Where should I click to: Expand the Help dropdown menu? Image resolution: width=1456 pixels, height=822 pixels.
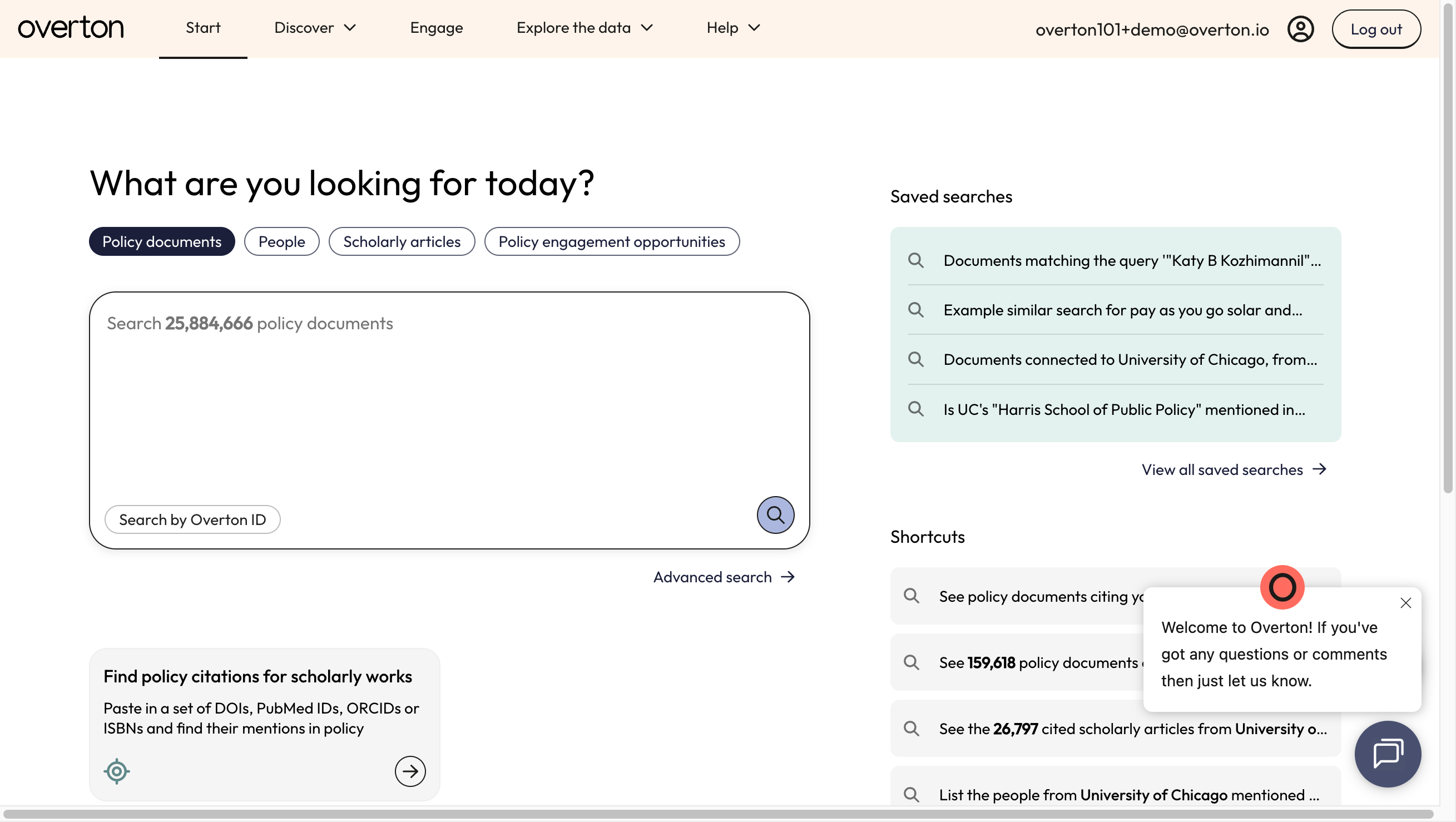[733, 28]
